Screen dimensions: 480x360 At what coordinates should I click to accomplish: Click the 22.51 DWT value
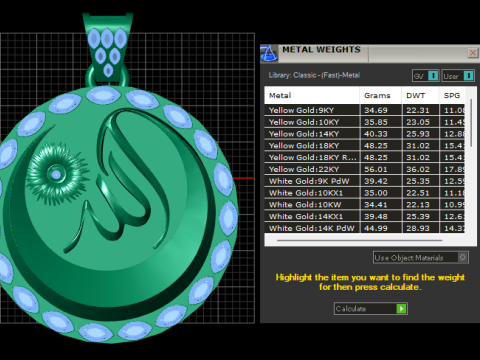[x=418, y=193]
